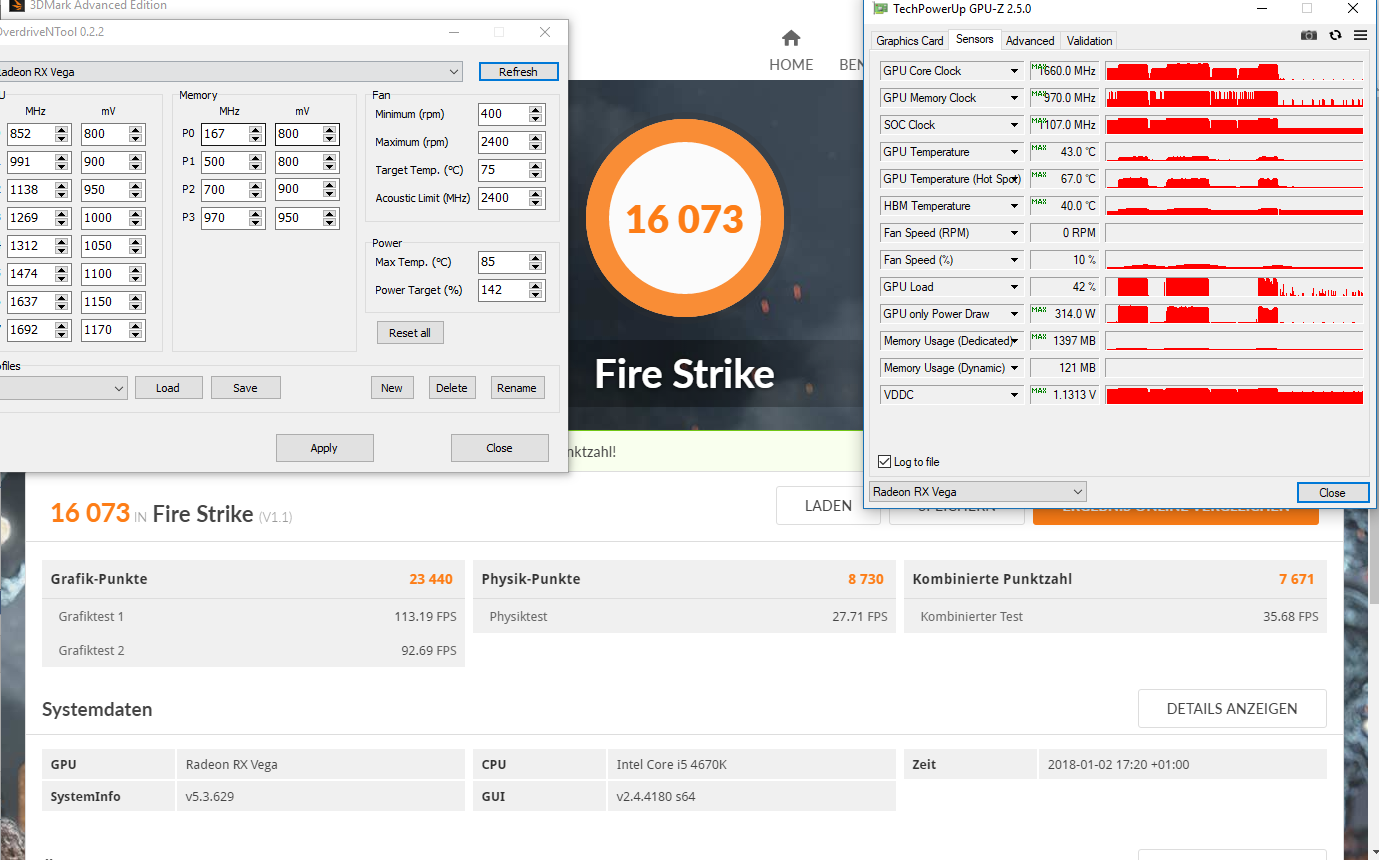The height and width of the screenshot is (860, 1379).
Task: Click GPU clock field 1692 MHz
Action: coord(31,330)
